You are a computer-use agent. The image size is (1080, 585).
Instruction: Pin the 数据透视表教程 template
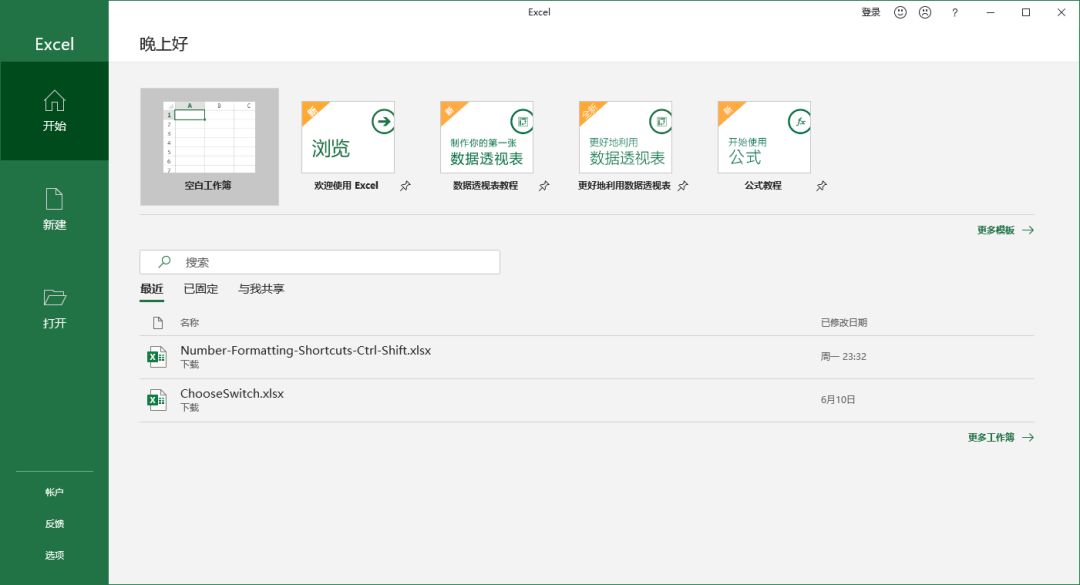[x=544, y=186]
